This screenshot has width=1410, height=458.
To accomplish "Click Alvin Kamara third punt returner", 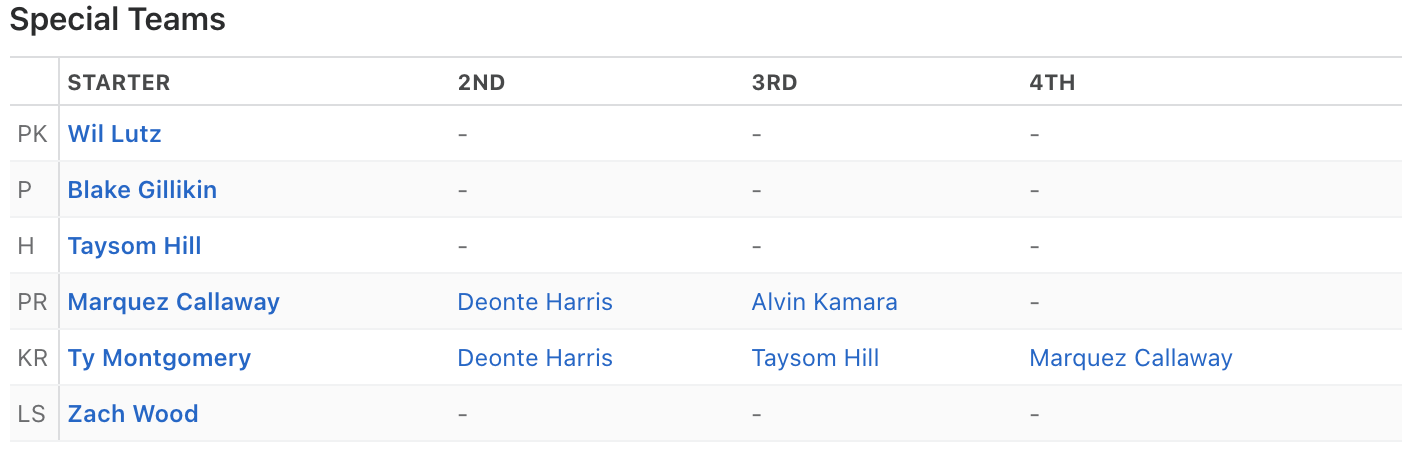I will [x=824, y=302].
